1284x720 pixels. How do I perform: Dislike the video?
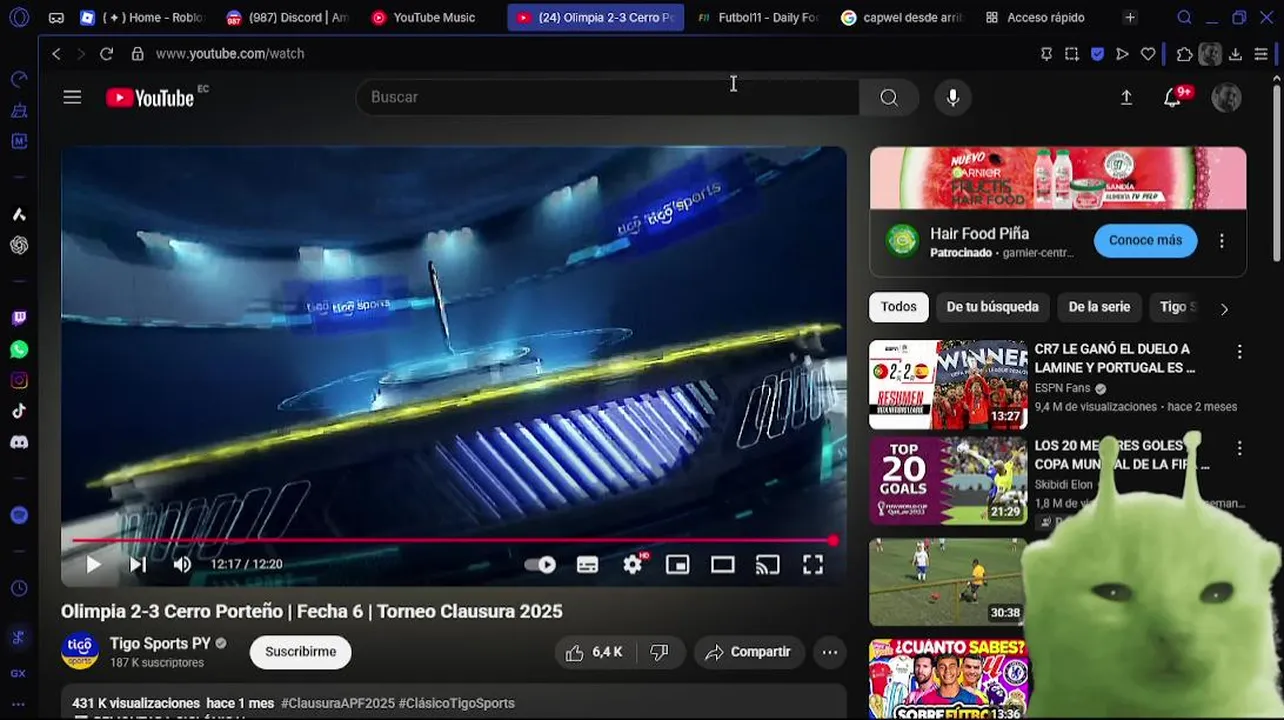[659, 652]
